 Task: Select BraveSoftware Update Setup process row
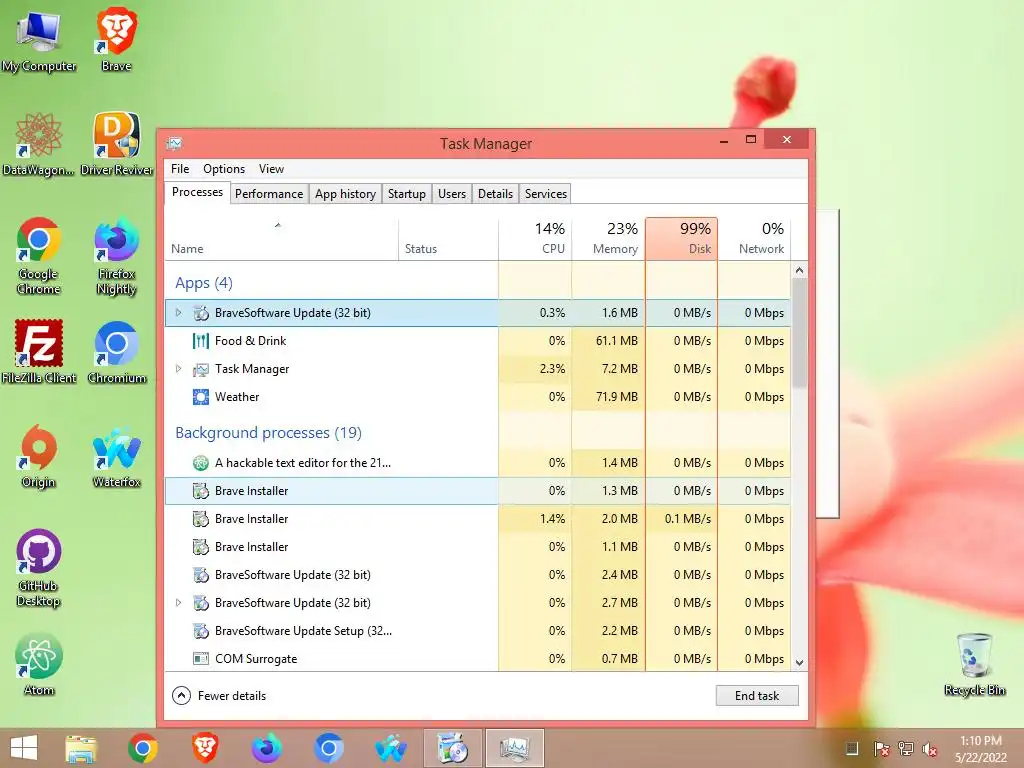pos(477,632)
